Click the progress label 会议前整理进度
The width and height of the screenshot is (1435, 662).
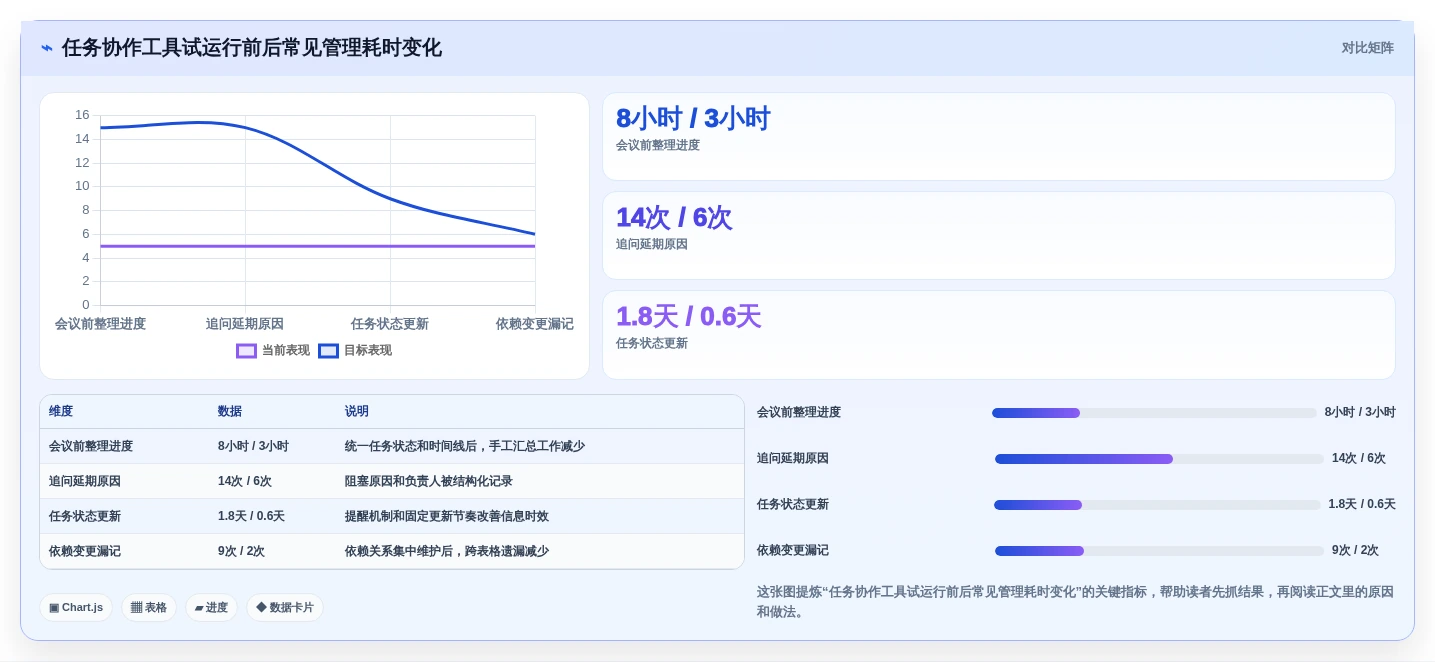799,412
